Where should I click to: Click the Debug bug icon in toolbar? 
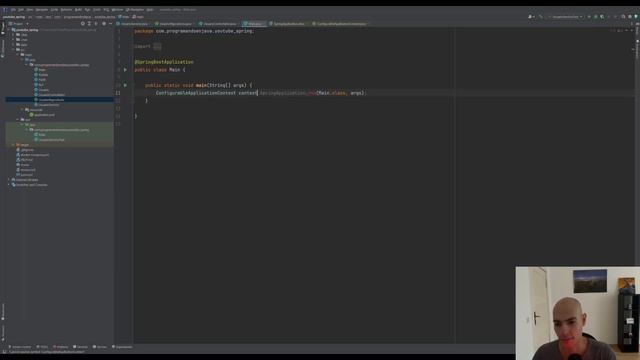tap(596, 17)
